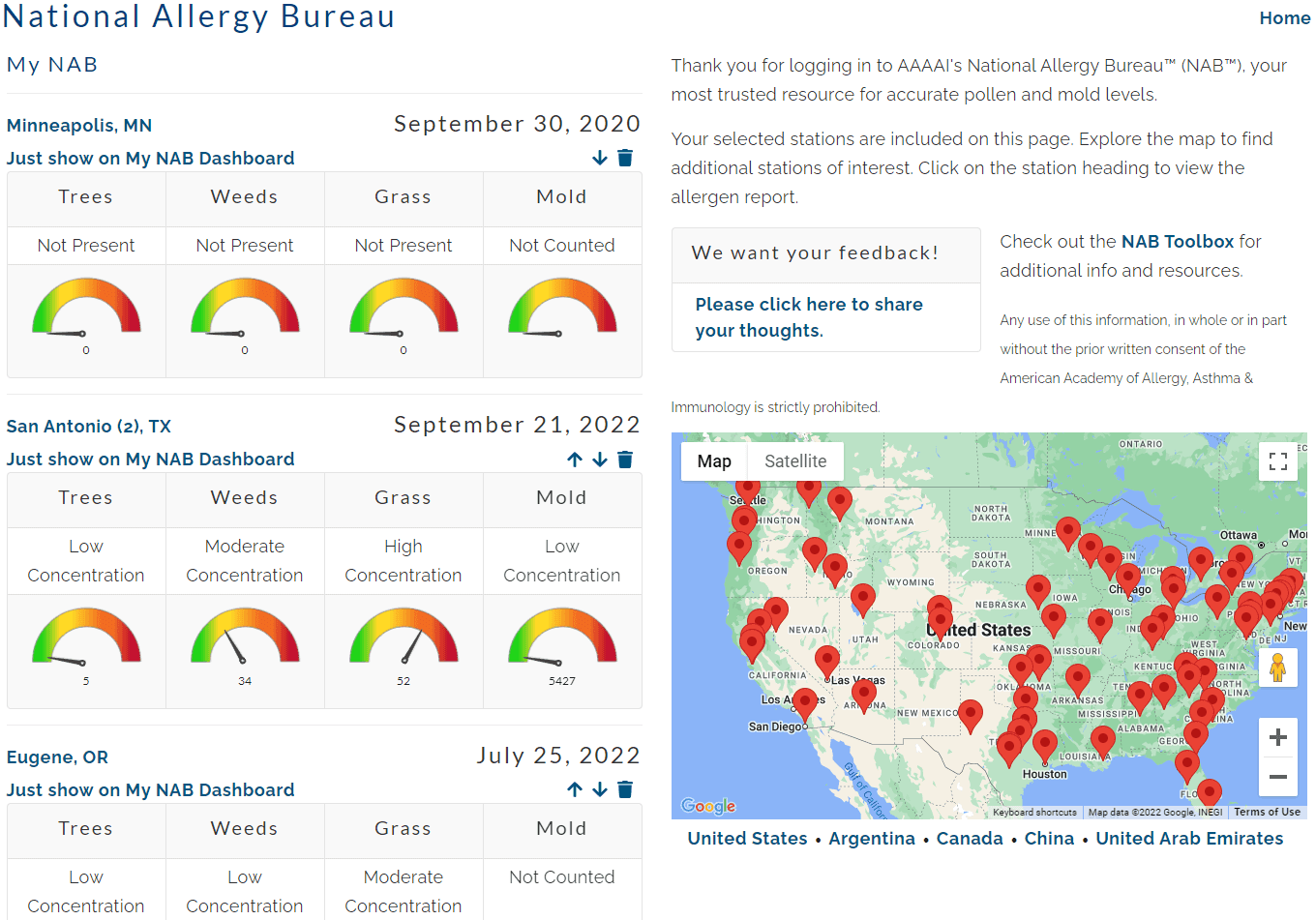Click Minneapolis Mold 'Not Counted' text
Screen dimensions: 1316x920
pos(562,246)
